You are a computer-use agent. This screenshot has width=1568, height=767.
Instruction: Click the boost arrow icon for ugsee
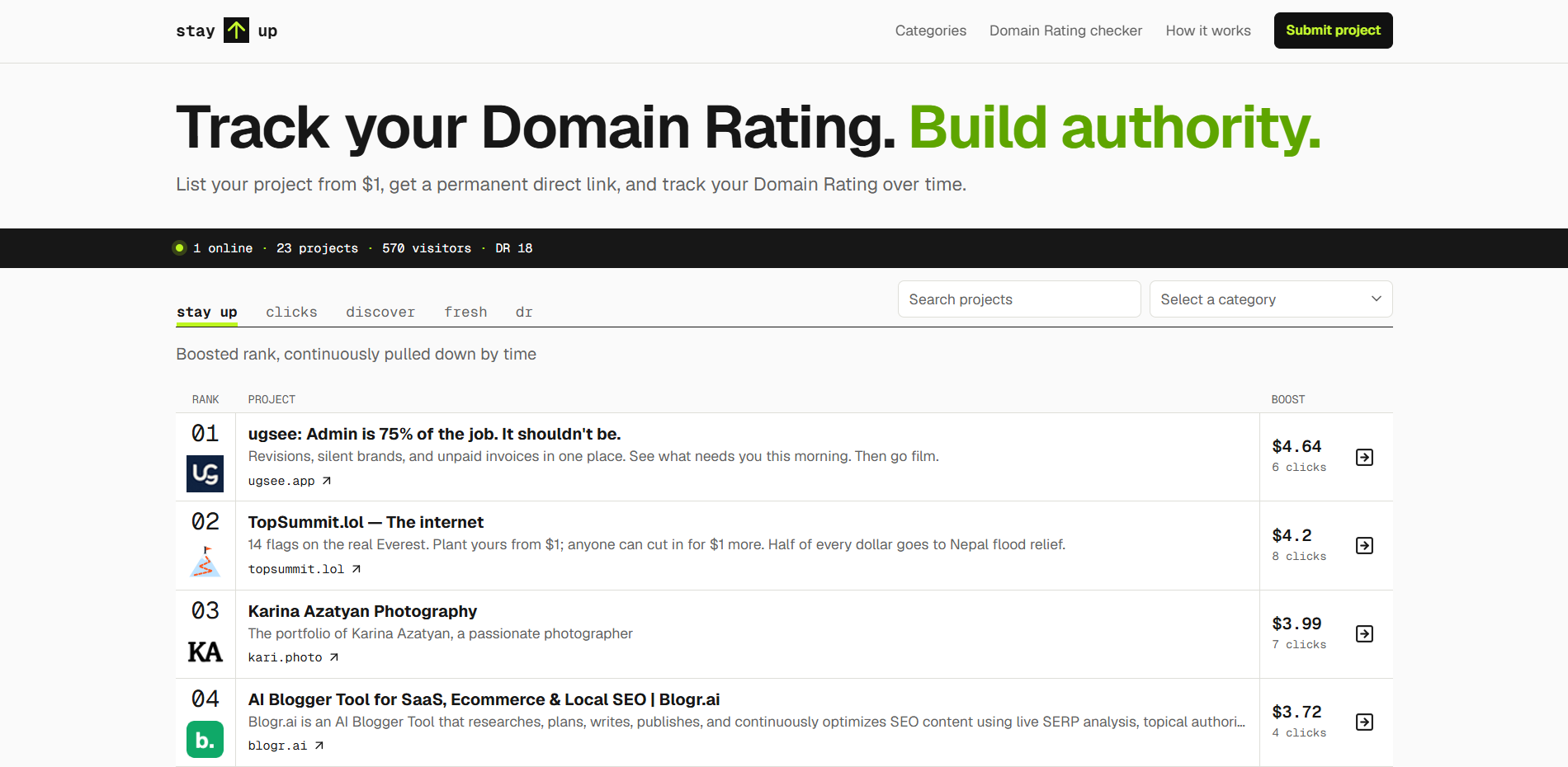[1365, 457]
